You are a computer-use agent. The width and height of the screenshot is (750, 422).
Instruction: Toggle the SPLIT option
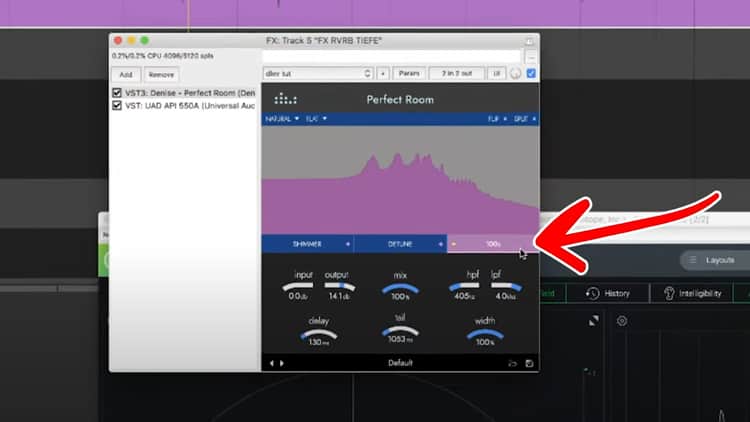click(525, 119)
